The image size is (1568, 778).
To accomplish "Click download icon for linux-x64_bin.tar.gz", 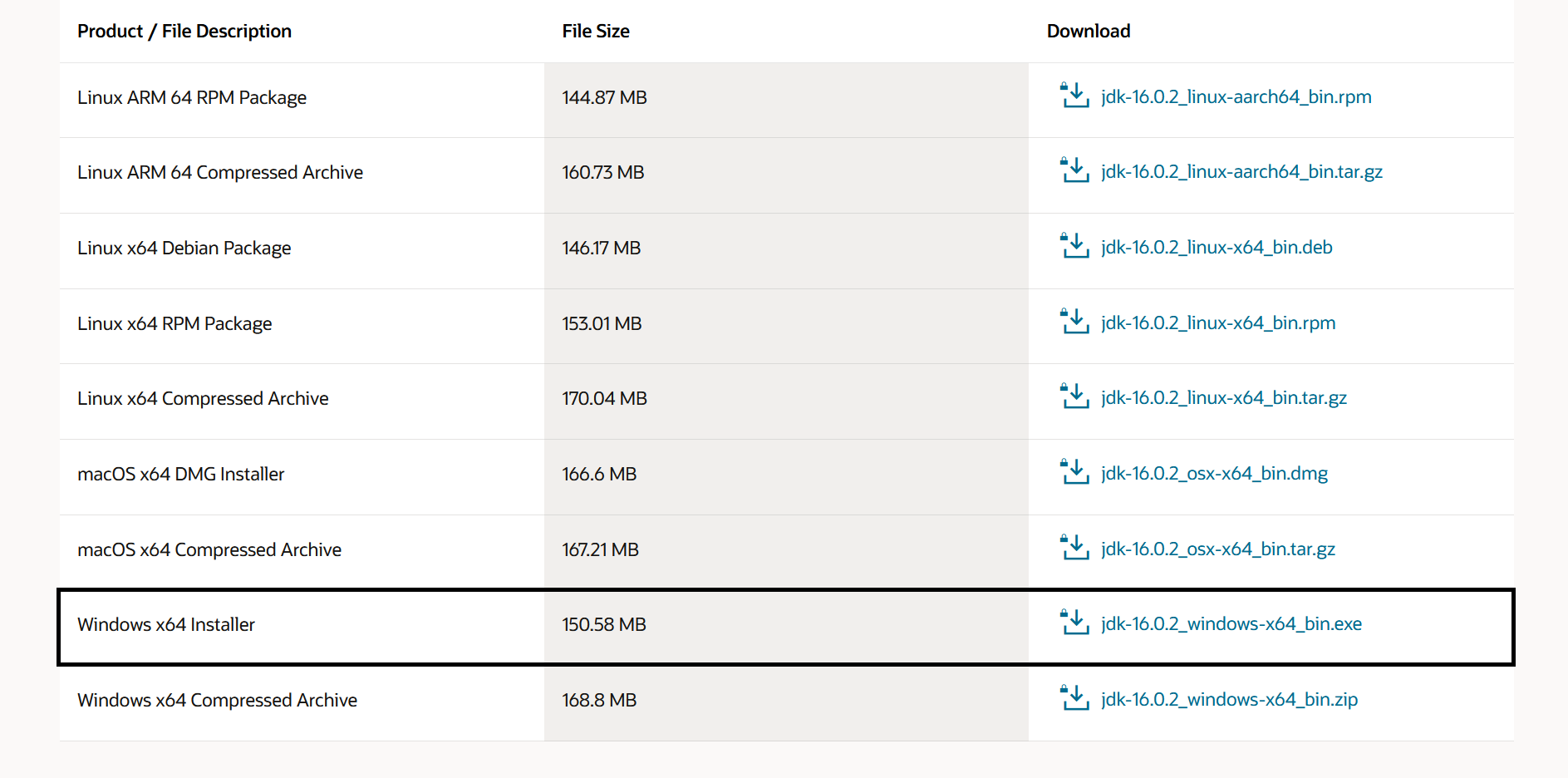I will [1074, 396].
